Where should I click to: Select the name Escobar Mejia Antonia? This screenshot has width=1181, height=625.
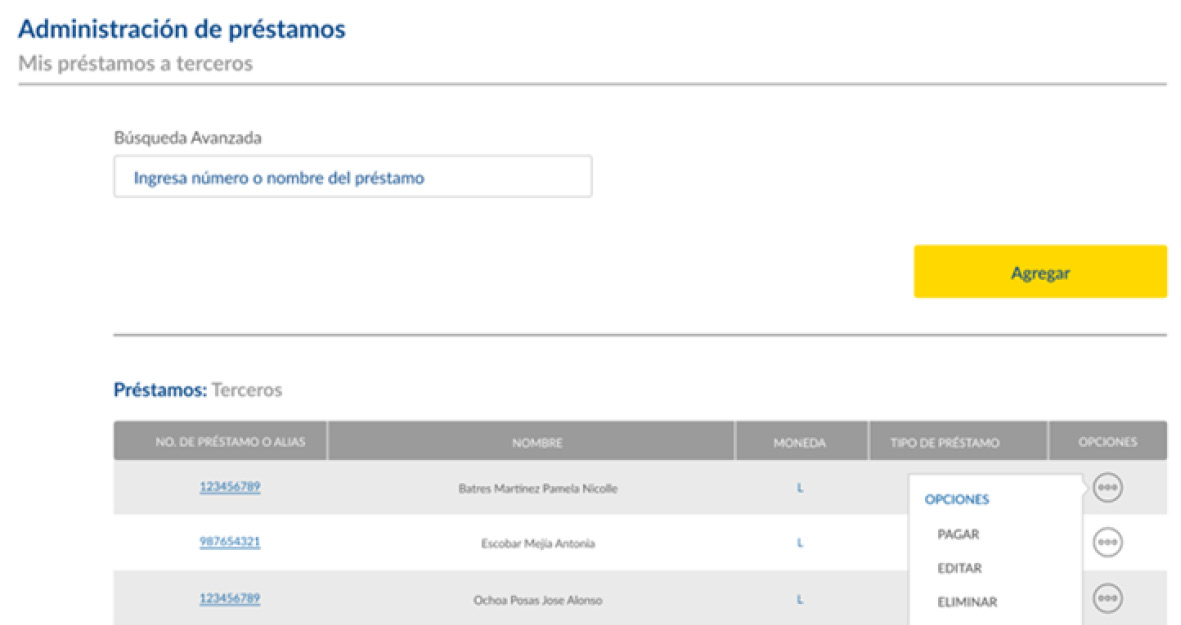pos(537,544)
